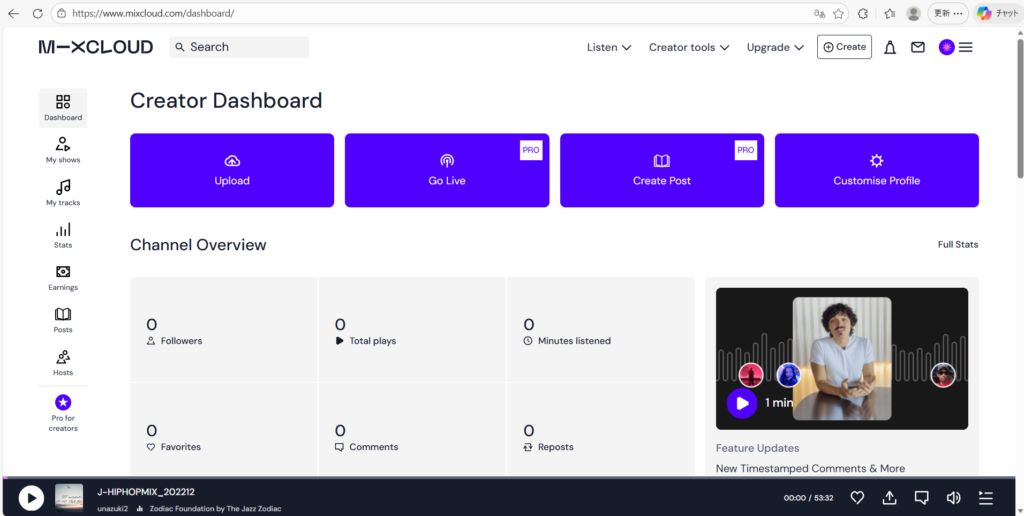This screenshot has width=1024, height=516.
Task: Expand the Listen dropdown menu
Action: pos(608,47)
